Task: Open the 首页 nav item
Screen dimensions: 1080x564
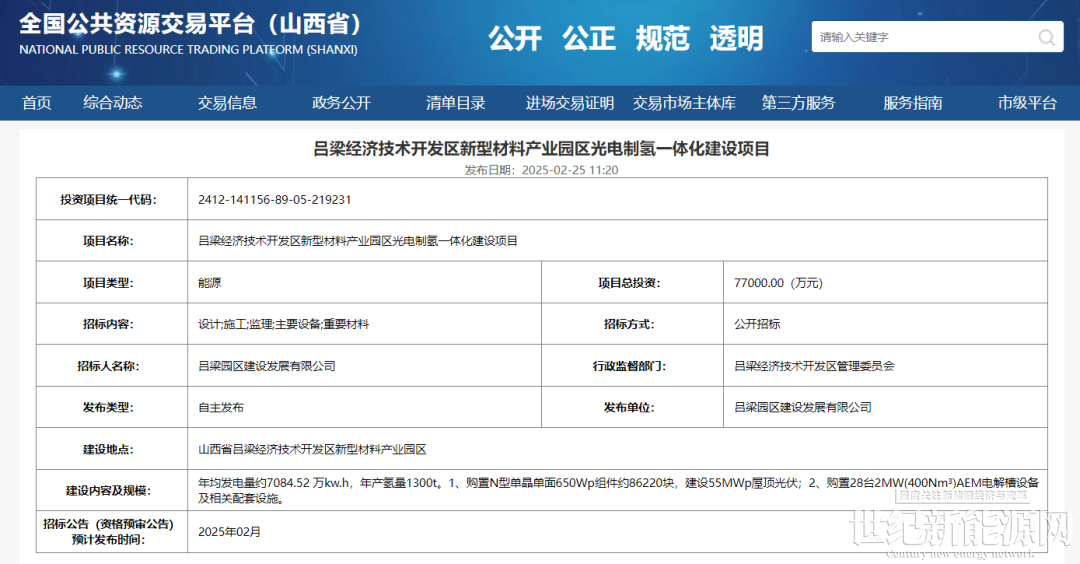Action: (37, 103)
